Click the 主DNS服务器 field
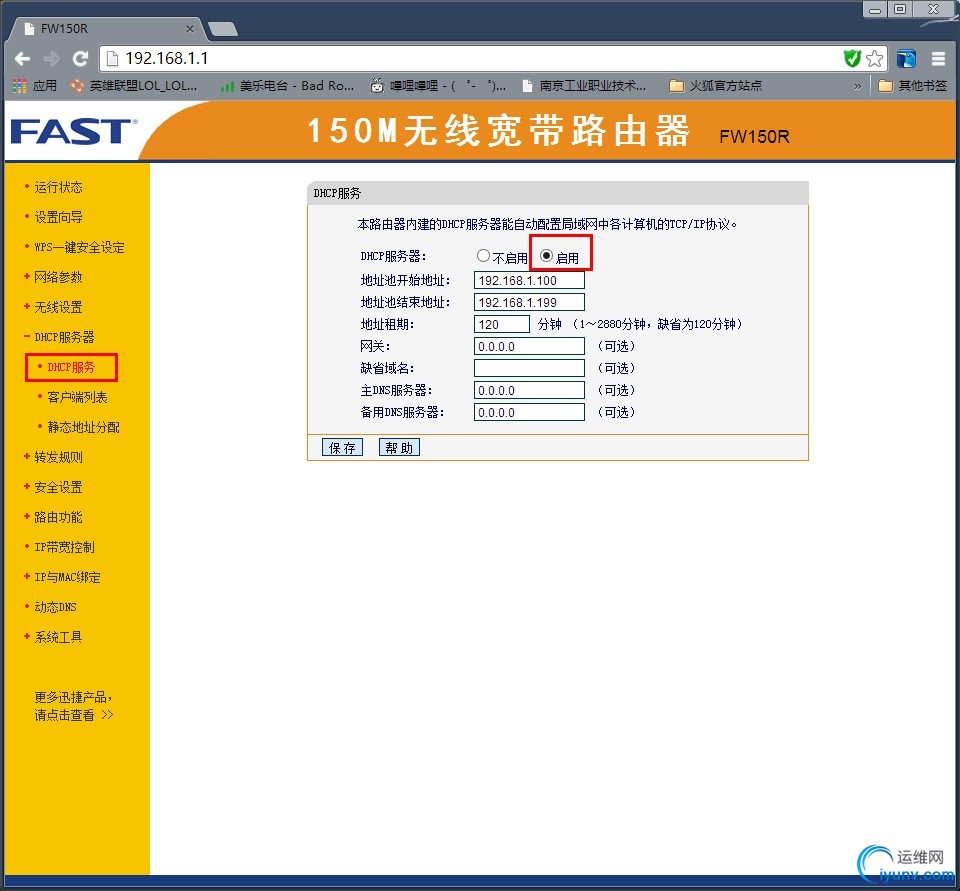This screenshot has height=891, width=960. click(529, 391)
